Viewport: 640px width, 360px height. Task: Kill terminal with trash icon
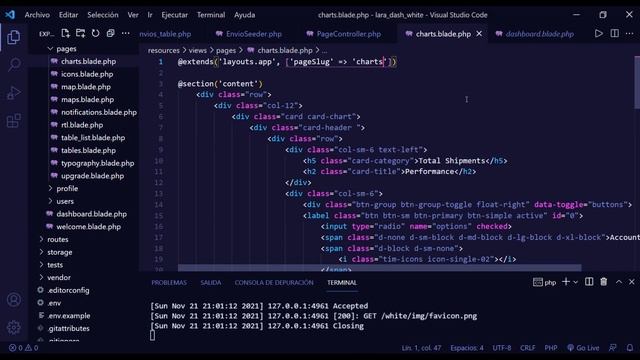pos(604,282)
